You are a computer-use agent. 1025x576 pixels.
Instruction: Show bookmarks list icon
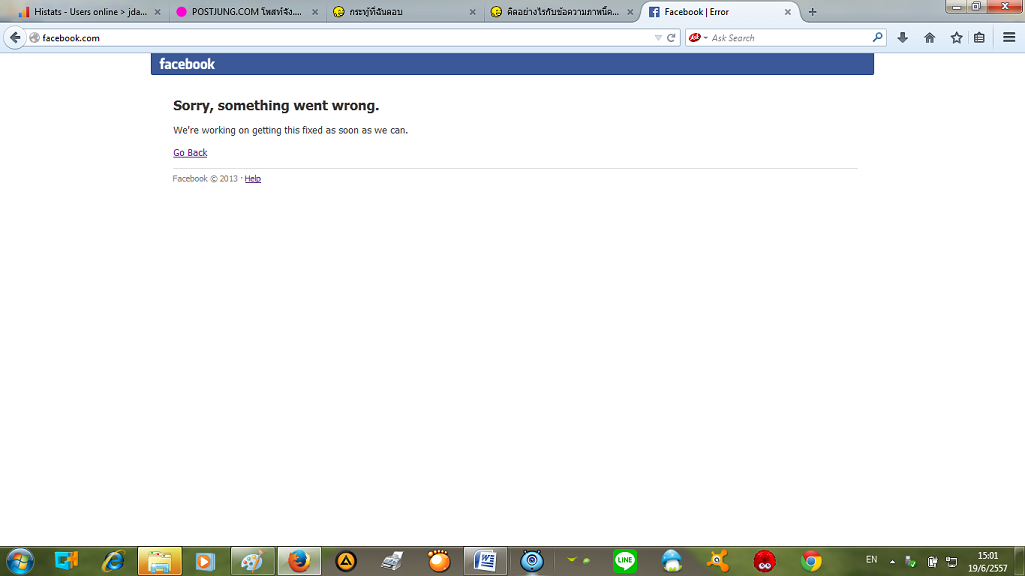click(x=979, y=38)
